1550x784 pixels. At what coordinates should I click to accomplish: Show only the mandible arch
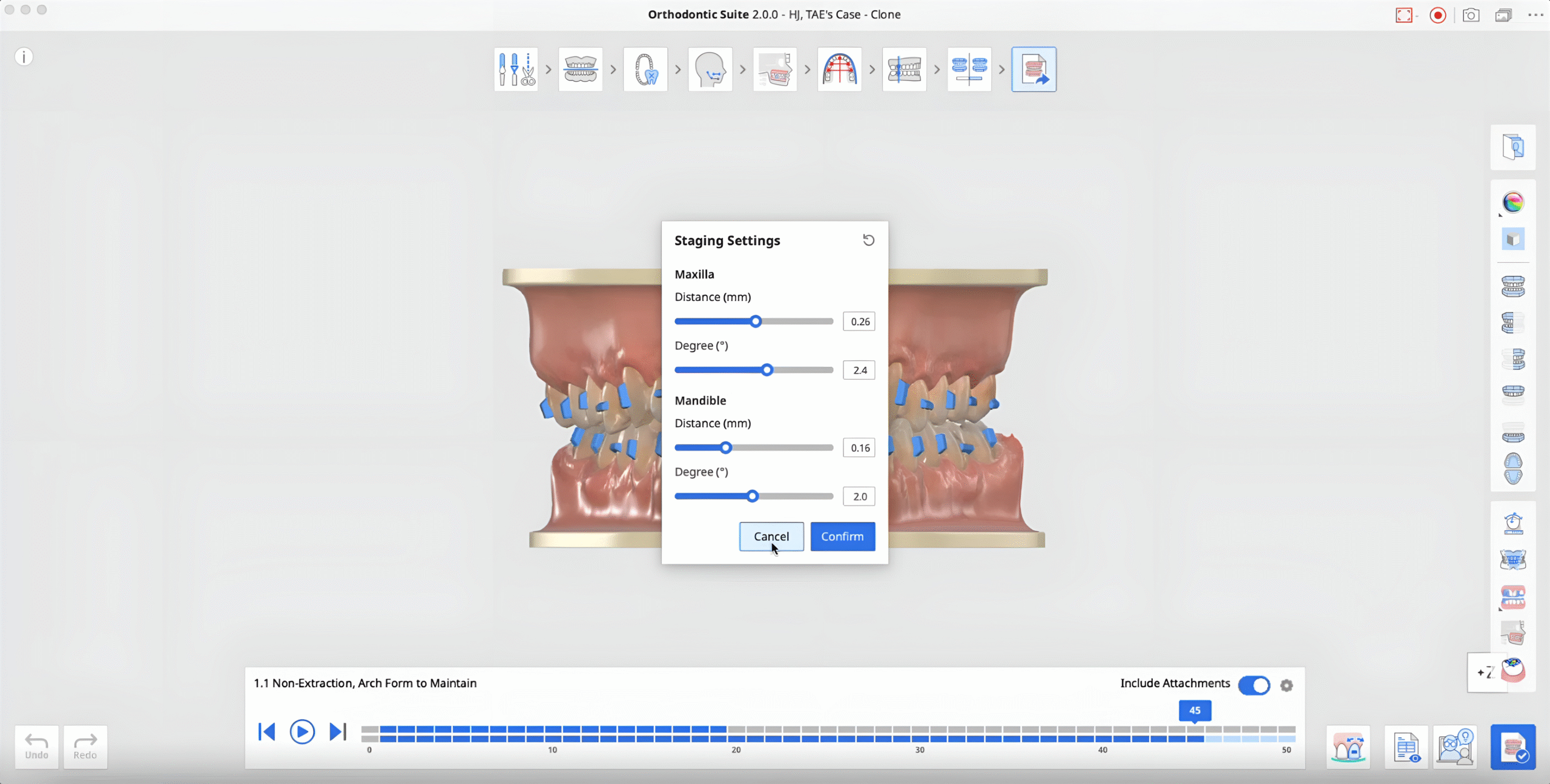pyautogui.click(x=1513, y=433)
